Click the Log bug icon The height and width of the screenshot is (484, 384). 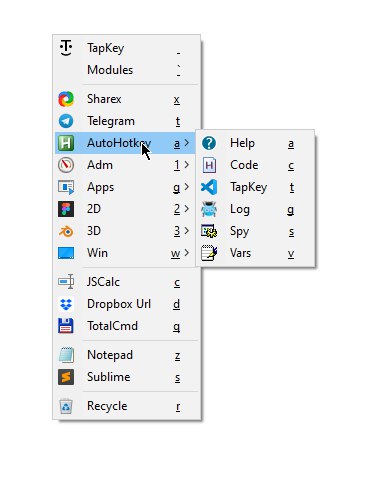coord(209,209)
